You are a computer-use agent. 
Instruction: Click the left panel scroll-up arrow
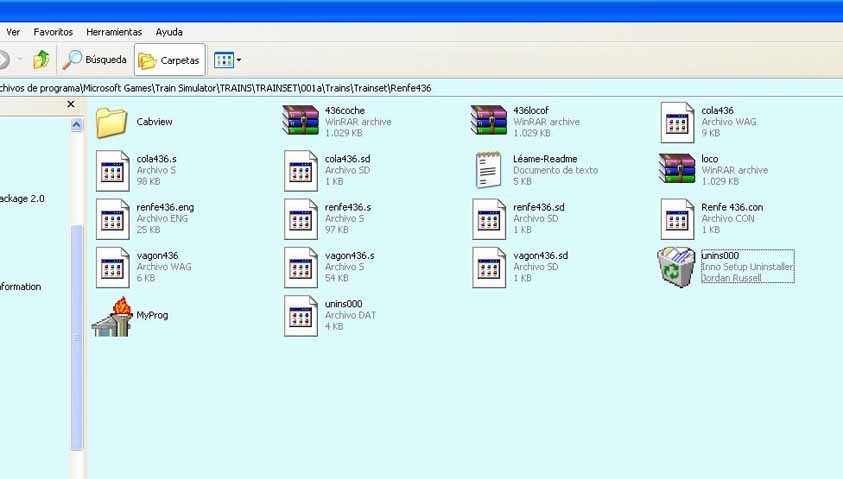[76, 125]
